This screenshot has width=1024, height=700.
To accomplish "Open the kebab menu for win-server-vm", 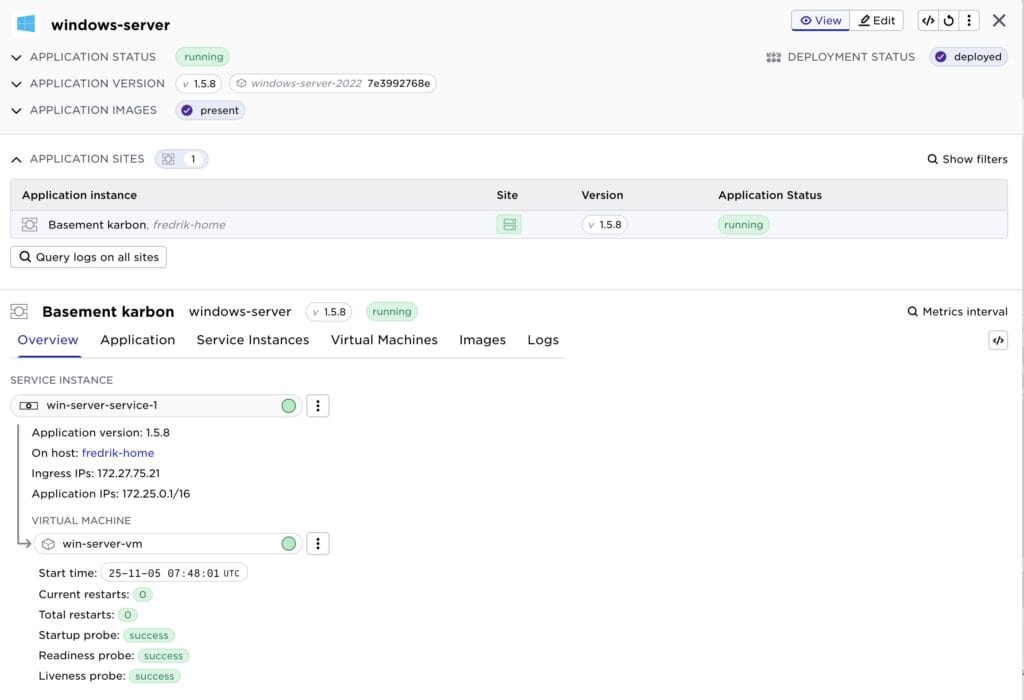I will point(317,543).
